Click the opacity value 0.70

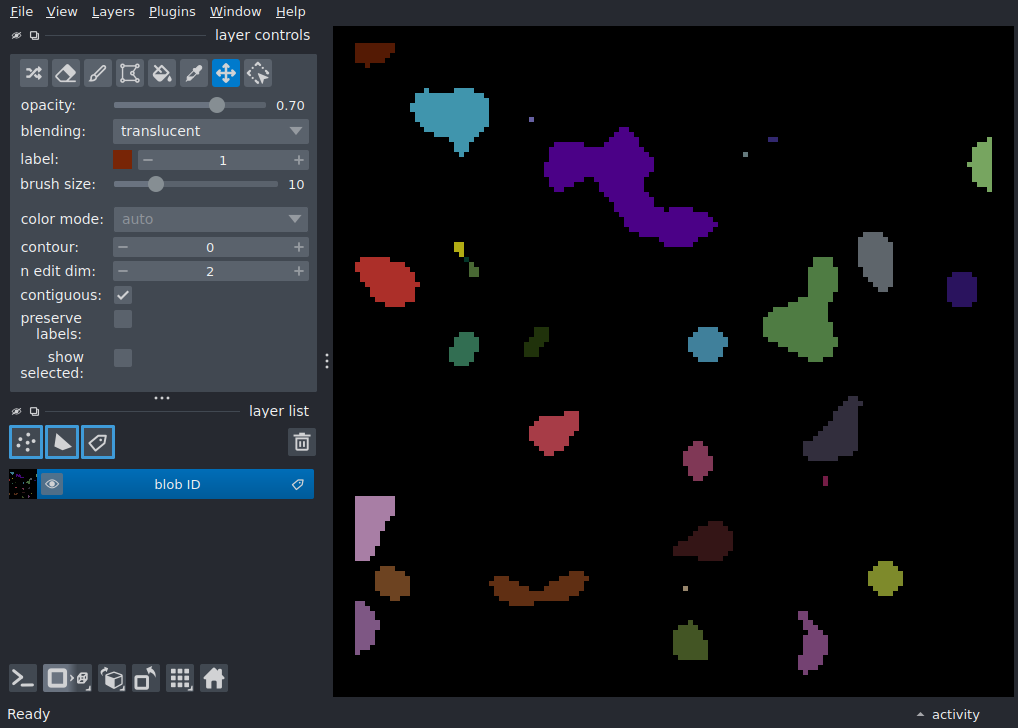click(290, 106)
